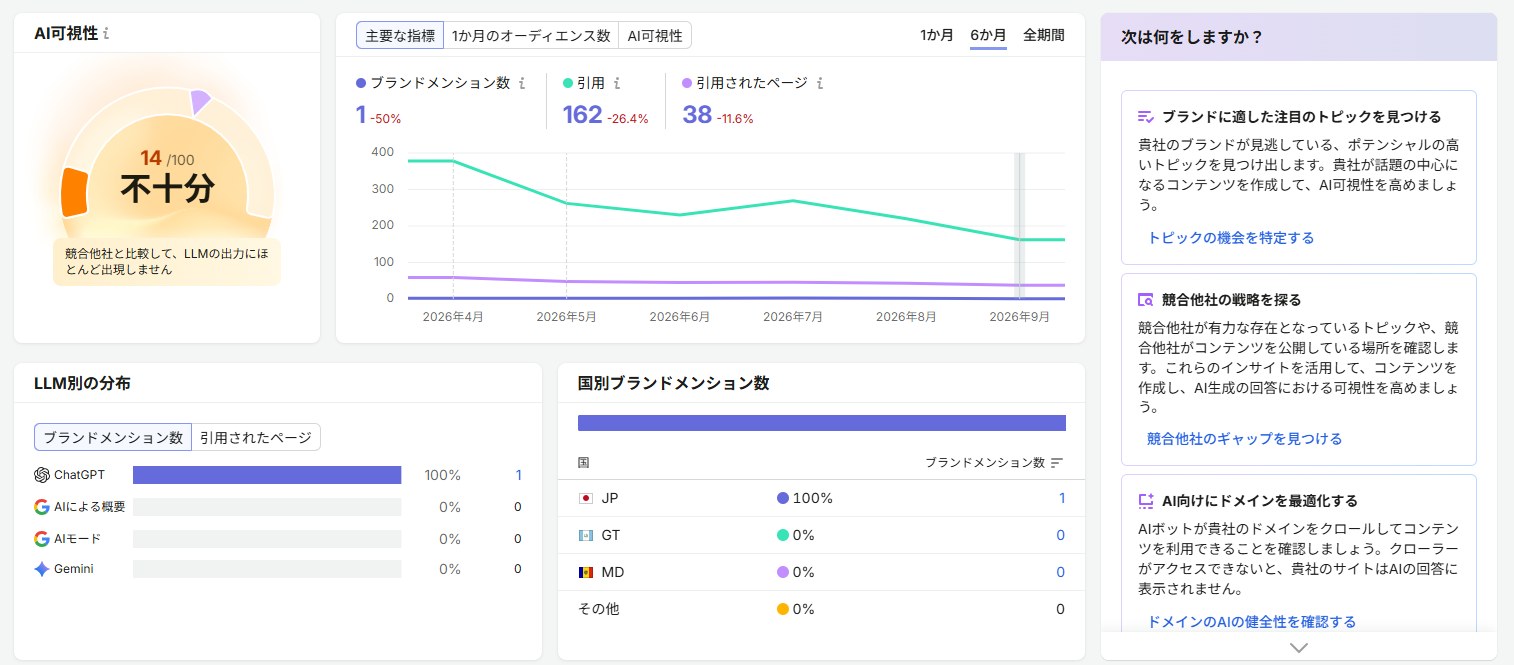Select 全期間 time range

tap(1044, 35)
